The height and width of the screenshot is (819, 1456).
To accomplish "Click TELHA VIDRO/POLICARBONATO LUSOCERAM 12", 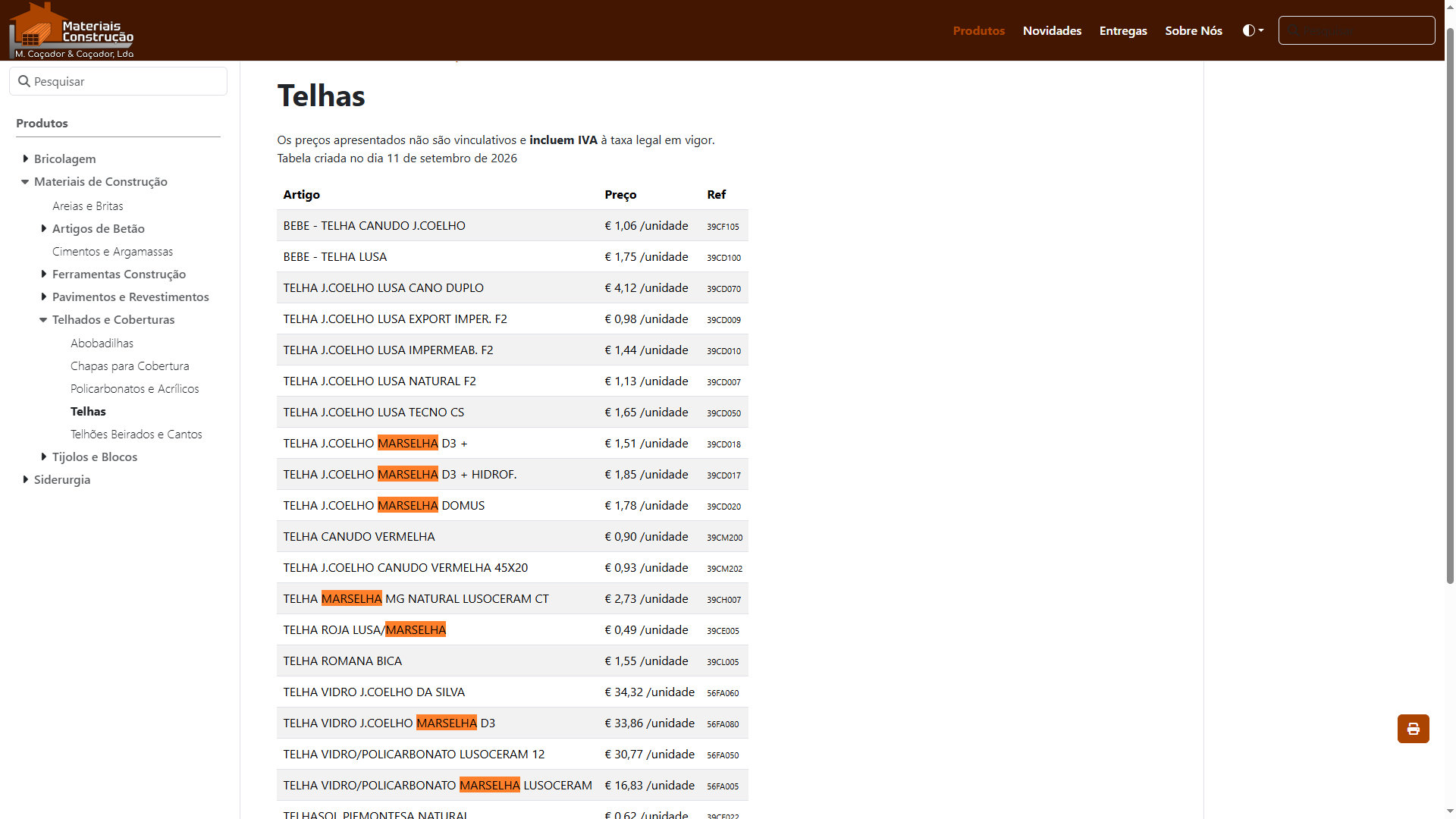I will coord(413,754).
